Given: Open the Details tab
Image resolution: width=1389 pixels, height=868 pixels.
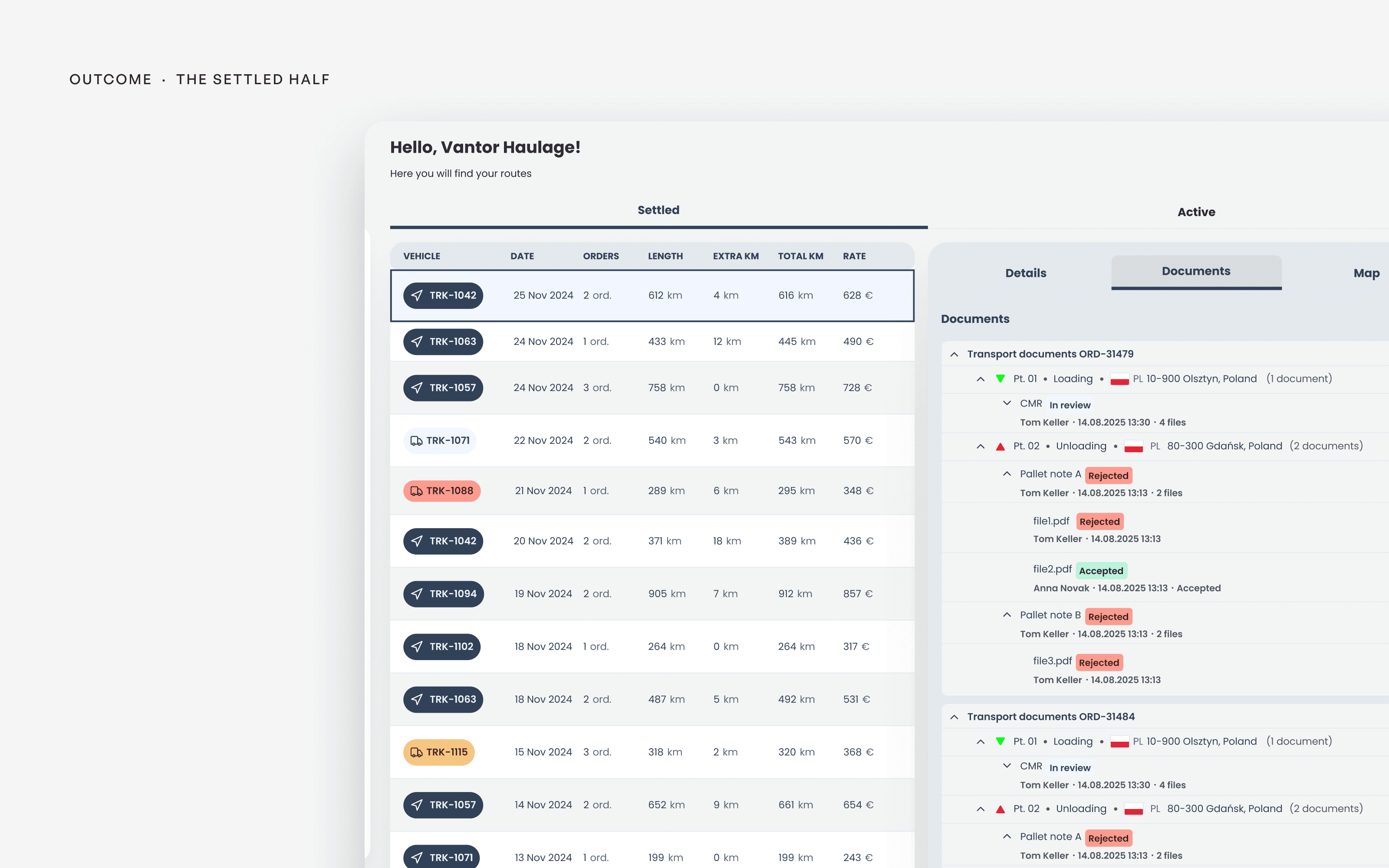Looking at the screenshot, I should (x=1026, y=273).
